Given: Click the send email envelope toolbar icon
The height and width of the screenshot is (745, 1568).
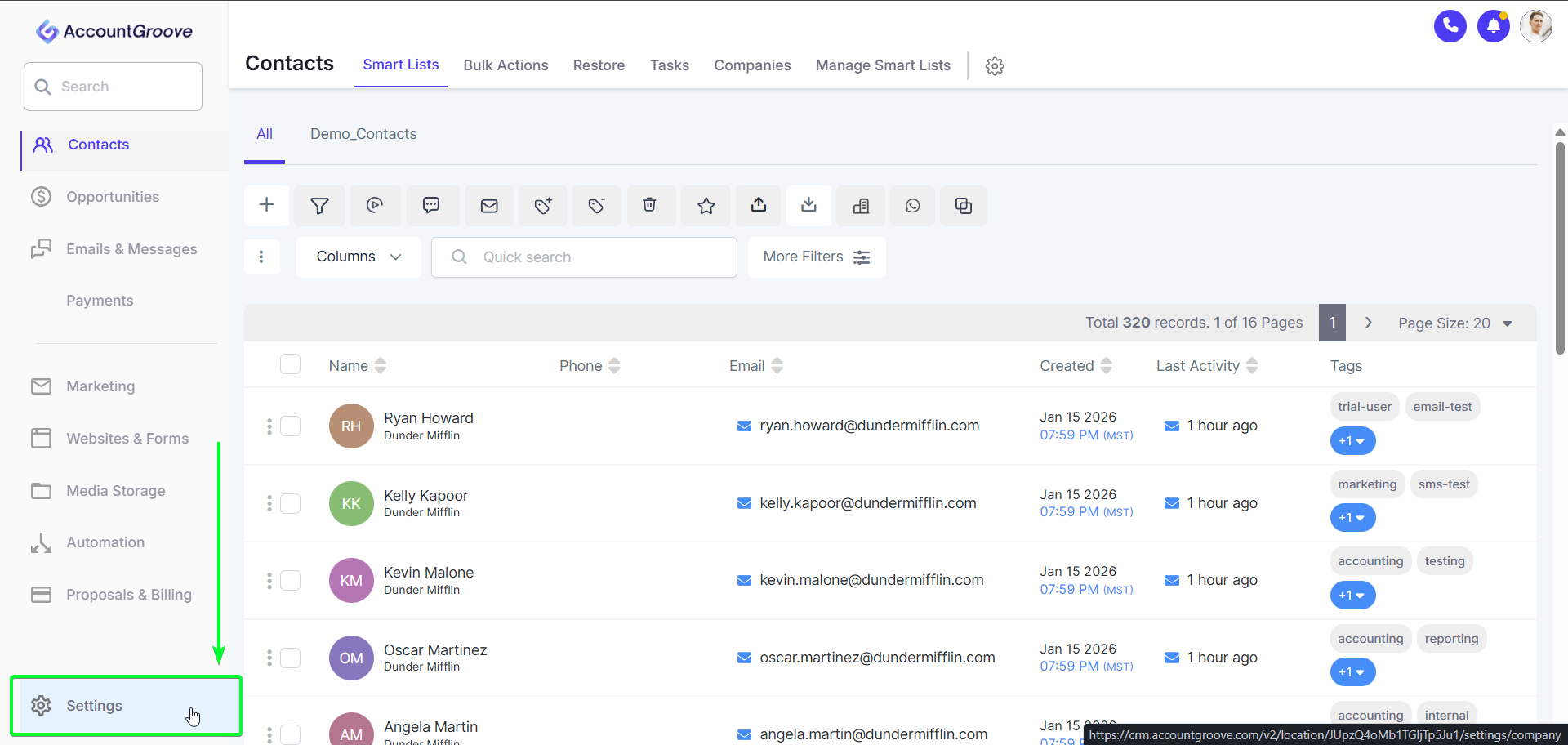Looking at the screenshot, I should point(489,205).
